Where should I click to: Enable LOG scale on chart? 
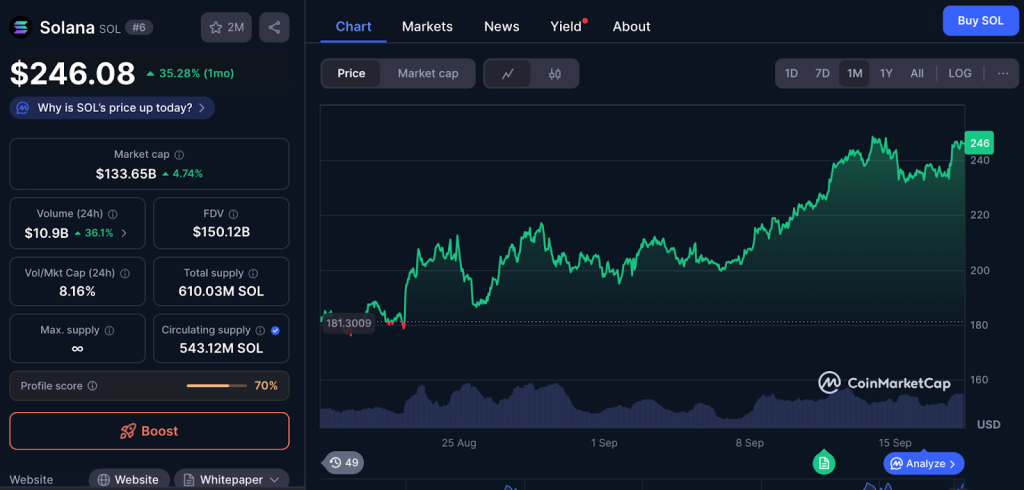959,73
